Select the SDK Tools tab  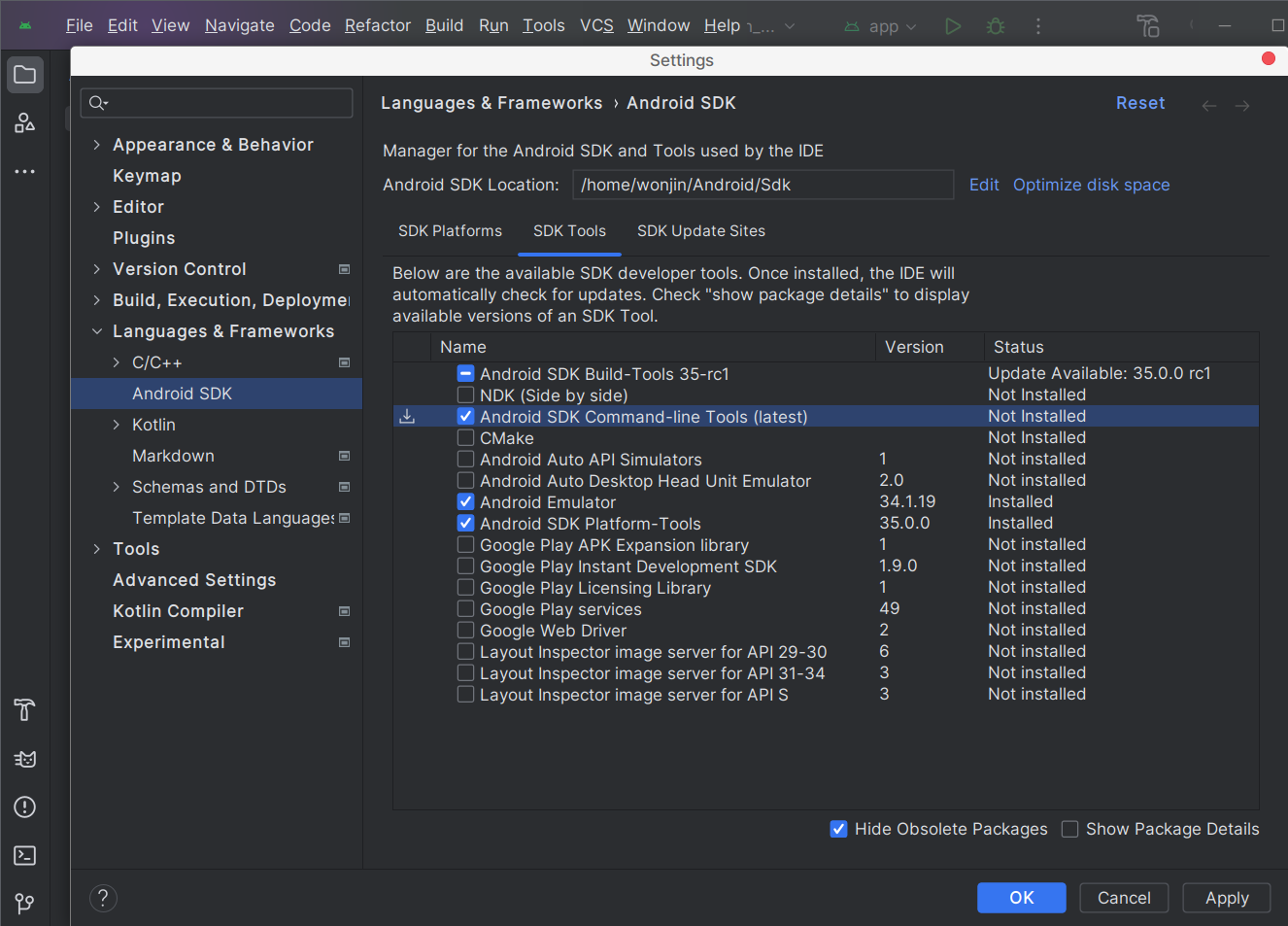569,231
